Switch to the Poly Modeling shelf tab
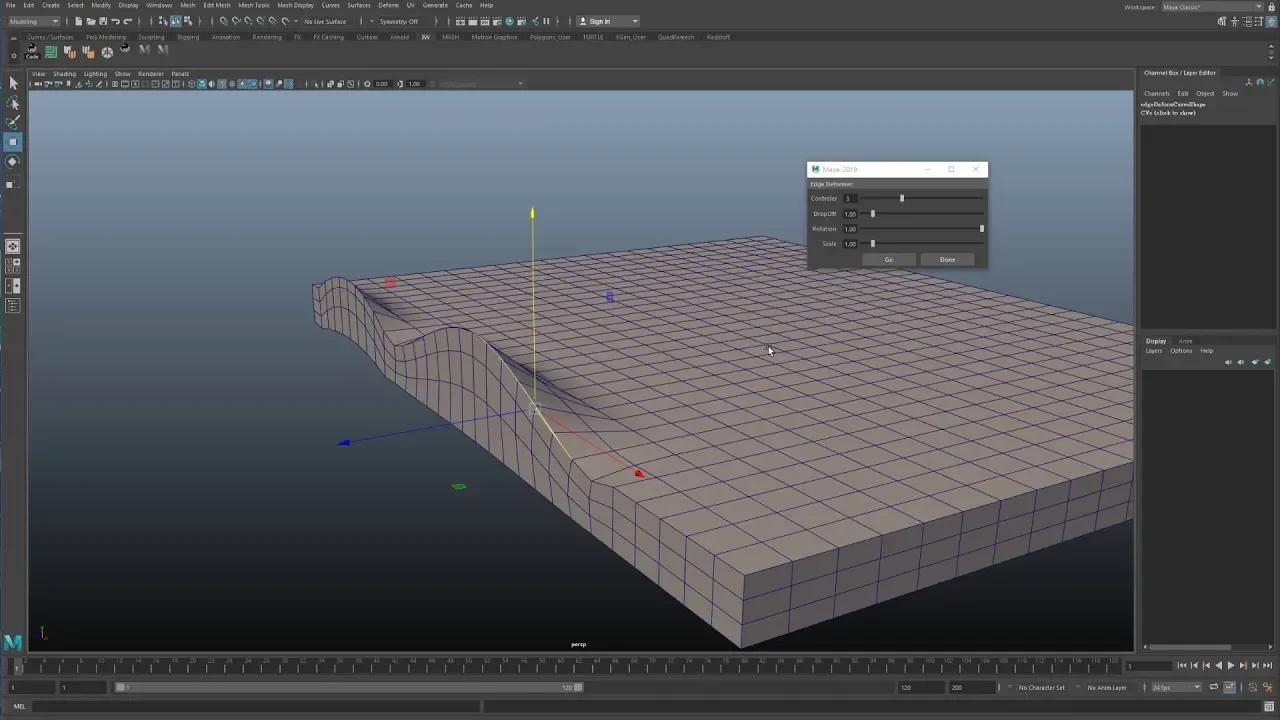The height and width of the screenshot is (720, 1280). tap(106, 37)
